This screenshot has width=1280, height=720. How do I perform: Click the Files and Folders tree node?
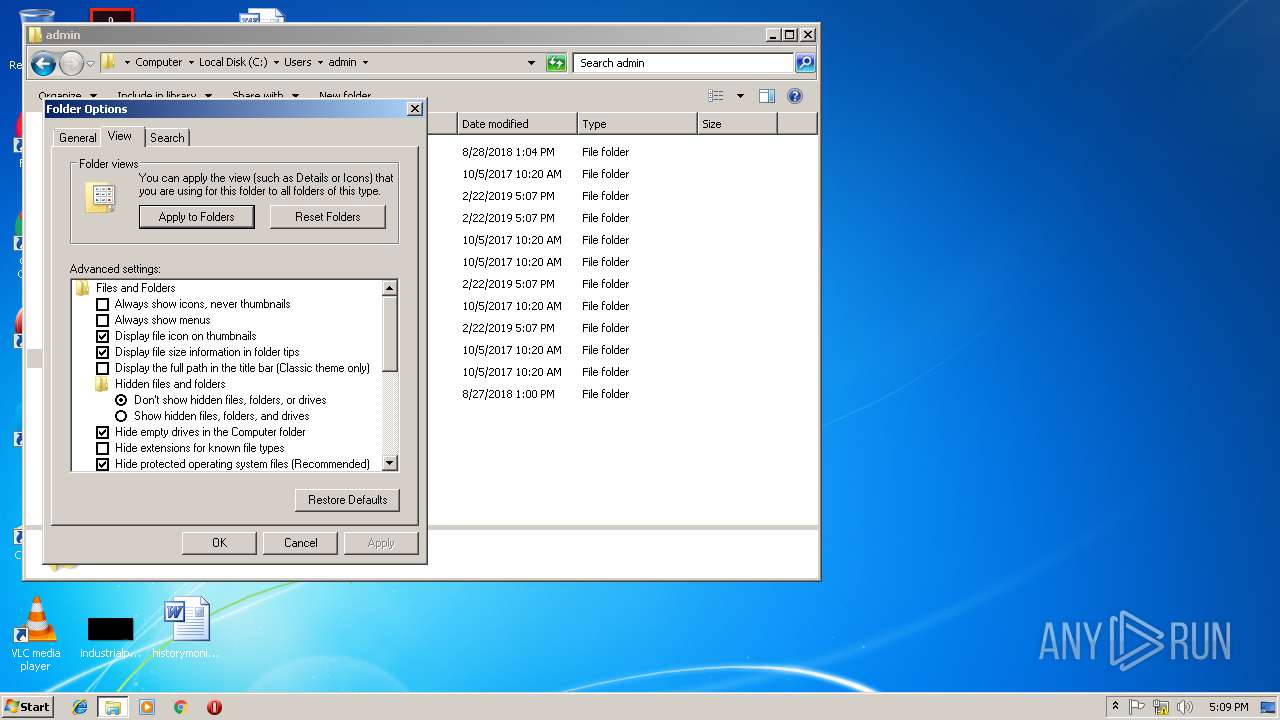tap(136, 288)
